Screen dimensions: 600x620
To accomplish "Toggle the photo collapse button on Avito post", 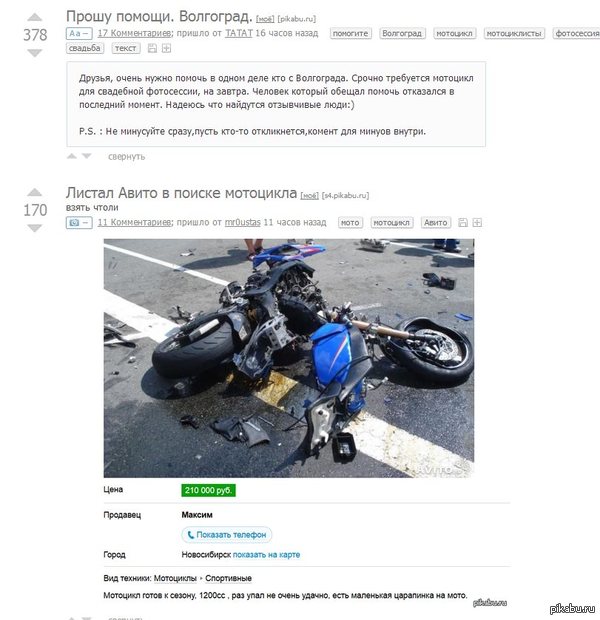I will tap(79, 223).
